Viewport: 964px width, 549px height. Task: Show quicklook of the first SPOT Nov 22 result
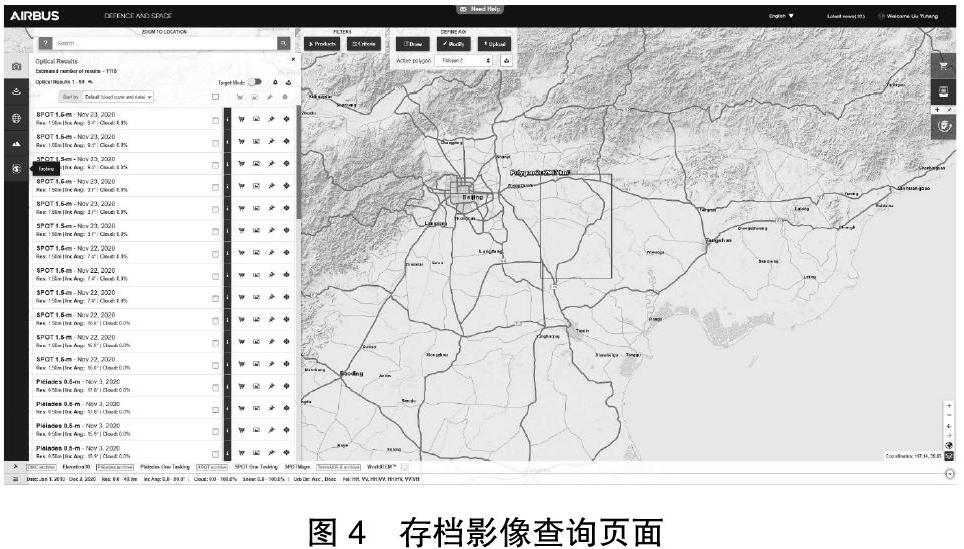point(256,253)
